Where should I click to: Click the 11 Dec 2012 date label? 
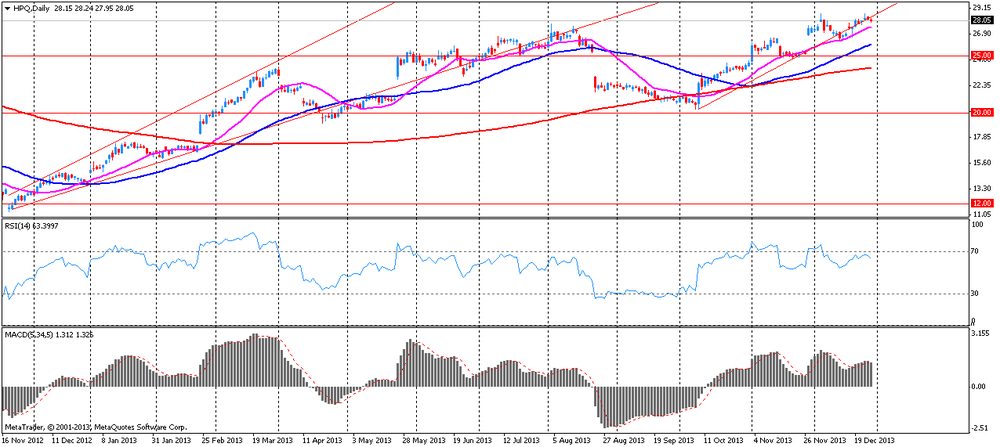70,440
